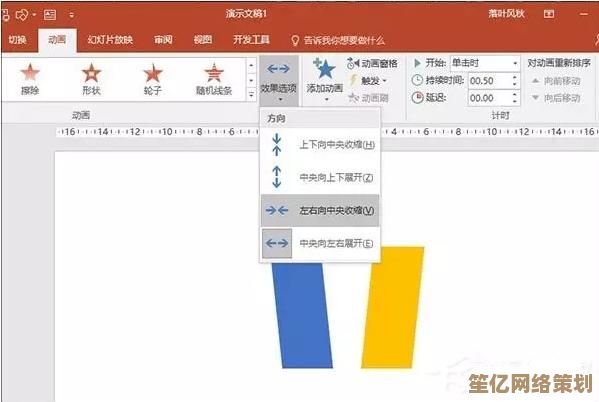Click the 方向 header in dropdown

pos(276,118)
